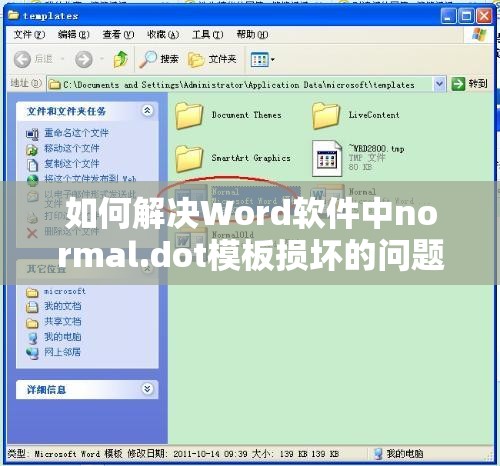Click the copy file task icon
Screen dimensions: 500x466
[32, 165]
